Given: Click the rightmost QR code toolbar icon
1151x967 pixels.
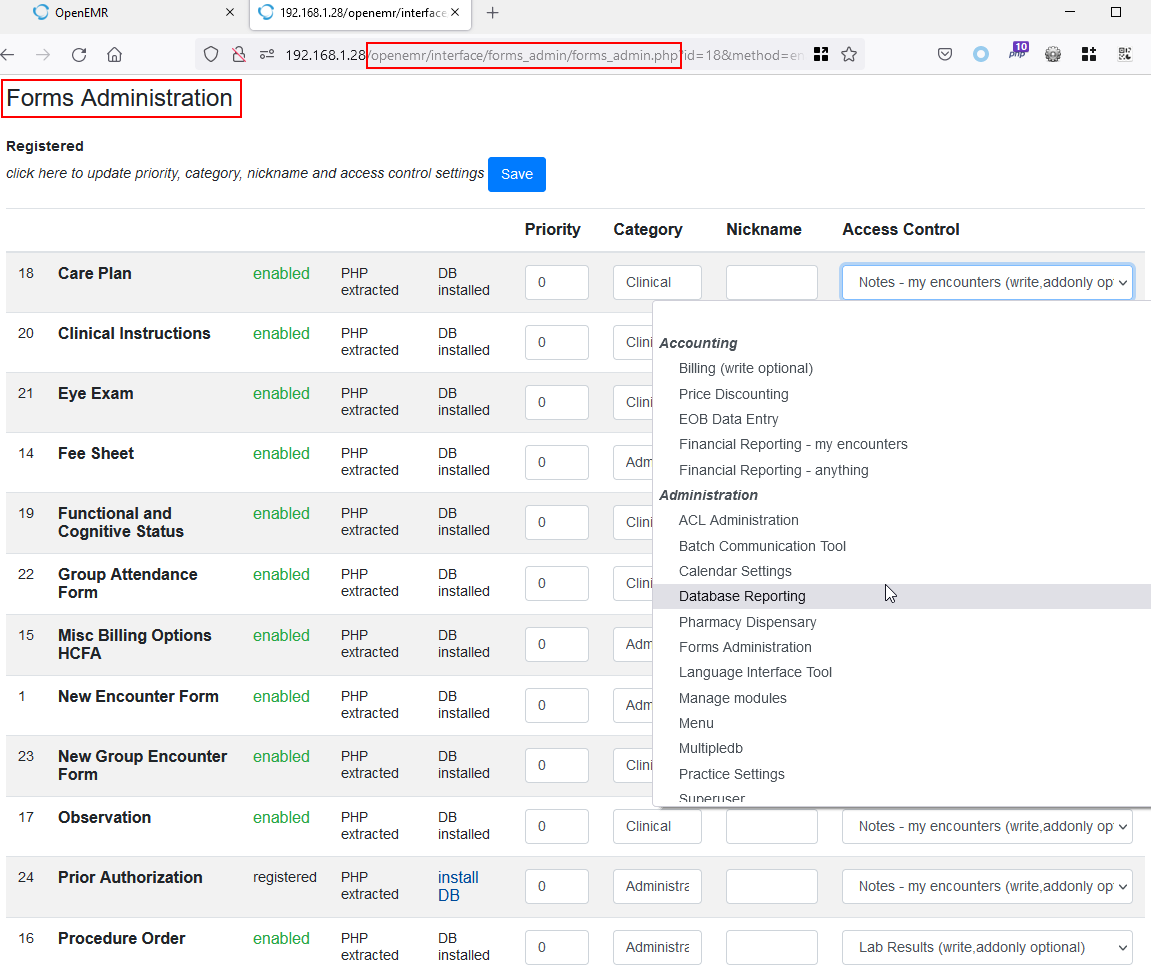Looking at the screenshot, I should coord(1125,54).
